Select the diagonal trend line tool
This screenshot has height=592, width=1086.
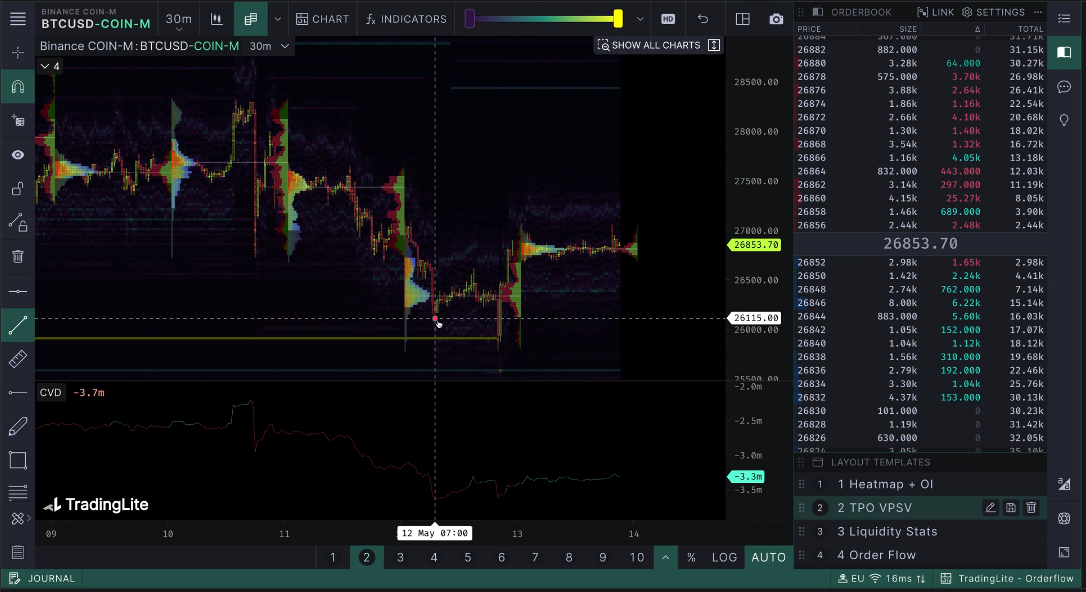18,325
